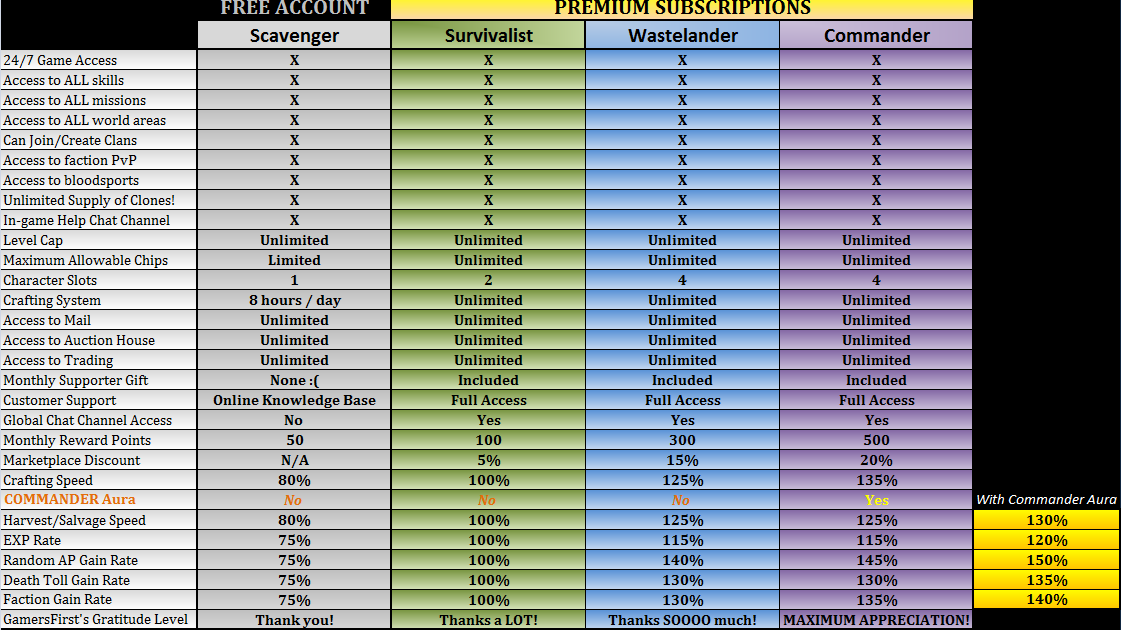
Task: Click the 150% Commander Aura bonus cell
Action: click(x=1046, y=560)
